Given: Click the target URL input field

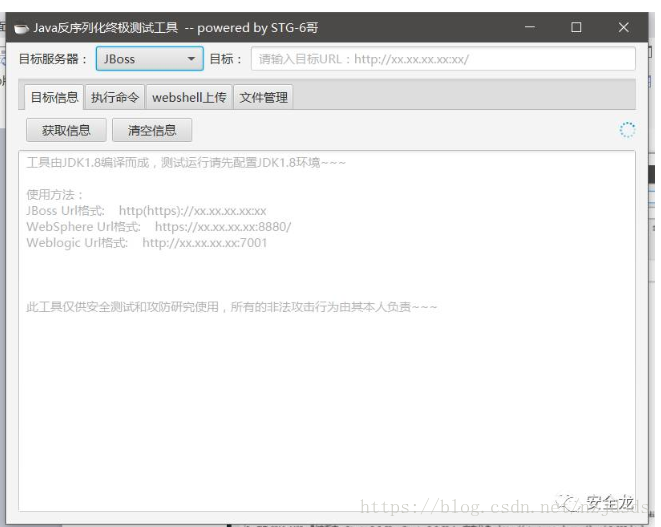Looking at the screenshot, I should click(x=443, y=59).
